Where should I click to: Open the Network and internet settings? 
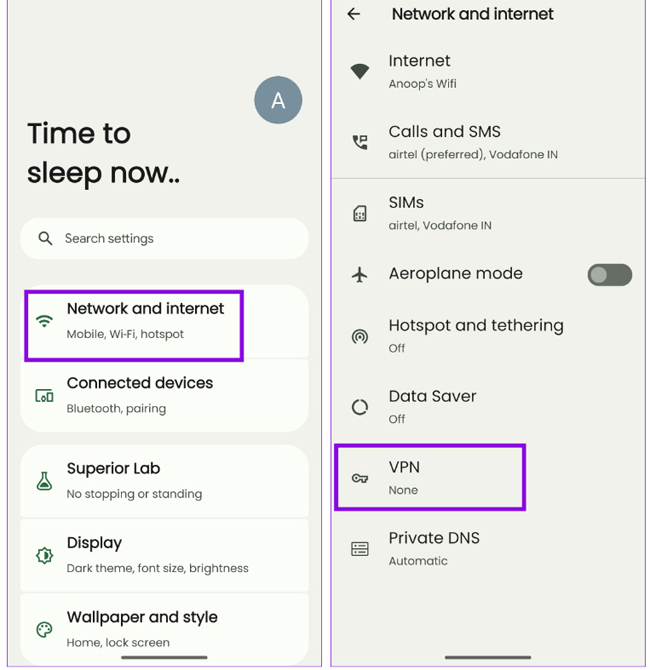pyautogui.click(x=145, y=321)
